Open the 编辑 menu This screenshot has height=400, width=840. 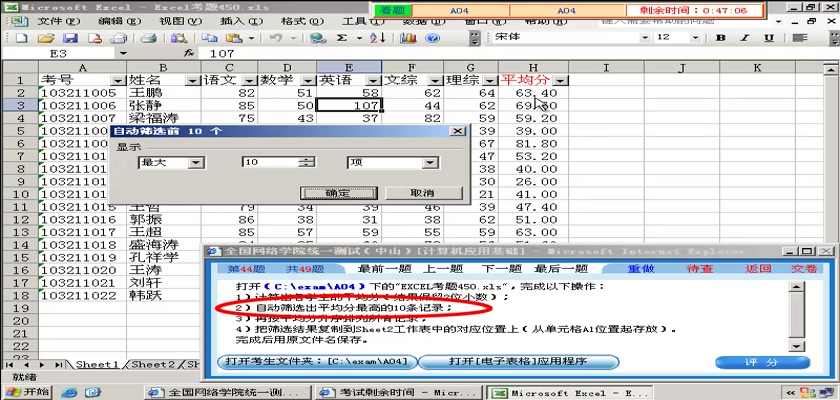[119, 21]
